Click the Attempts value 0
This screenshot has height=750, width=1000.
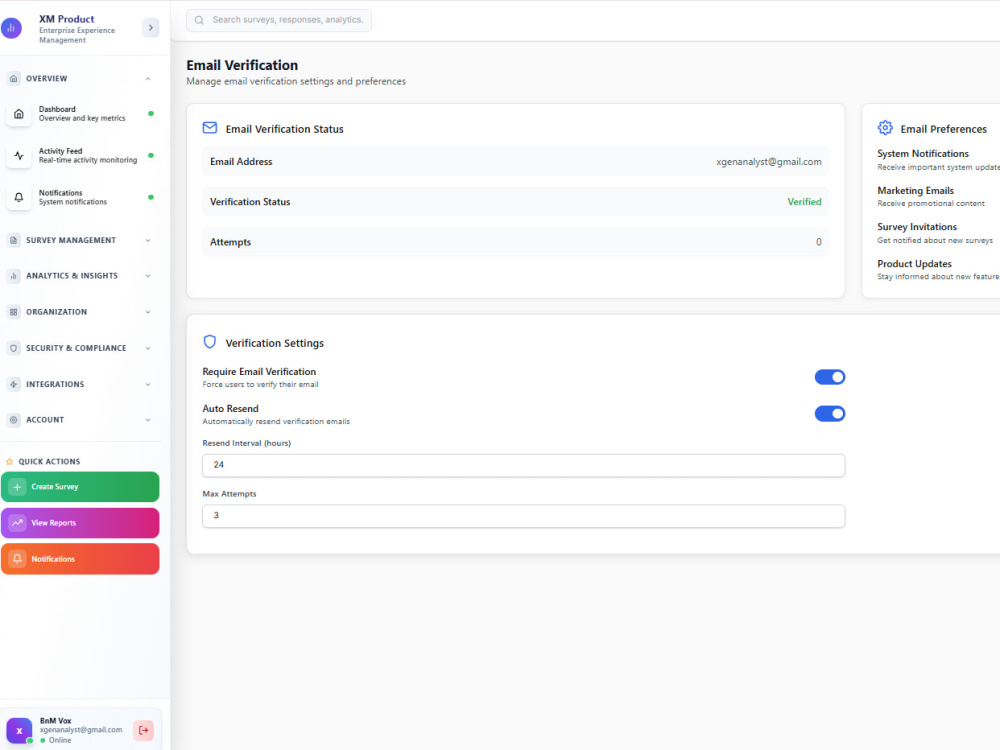tap(819, 242)
